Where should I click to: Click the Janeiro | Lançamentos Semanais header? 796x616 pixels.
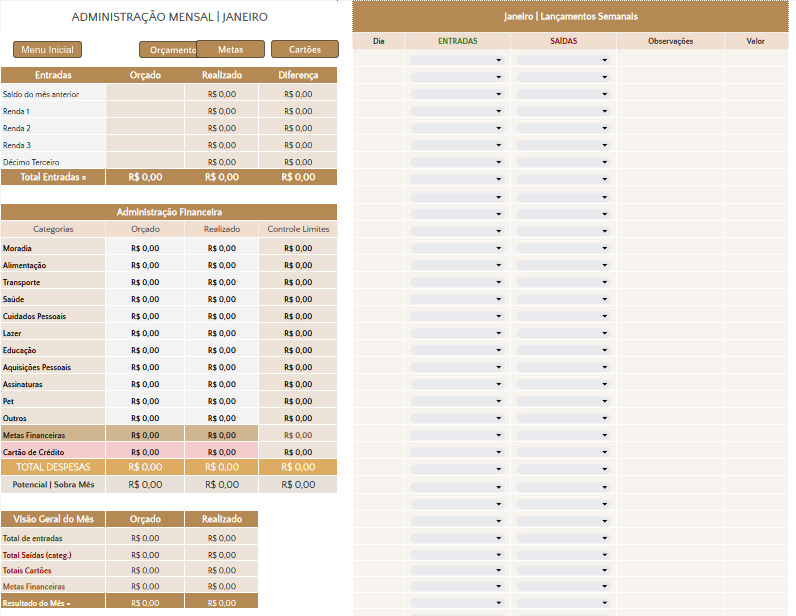(x=571, y=16)
